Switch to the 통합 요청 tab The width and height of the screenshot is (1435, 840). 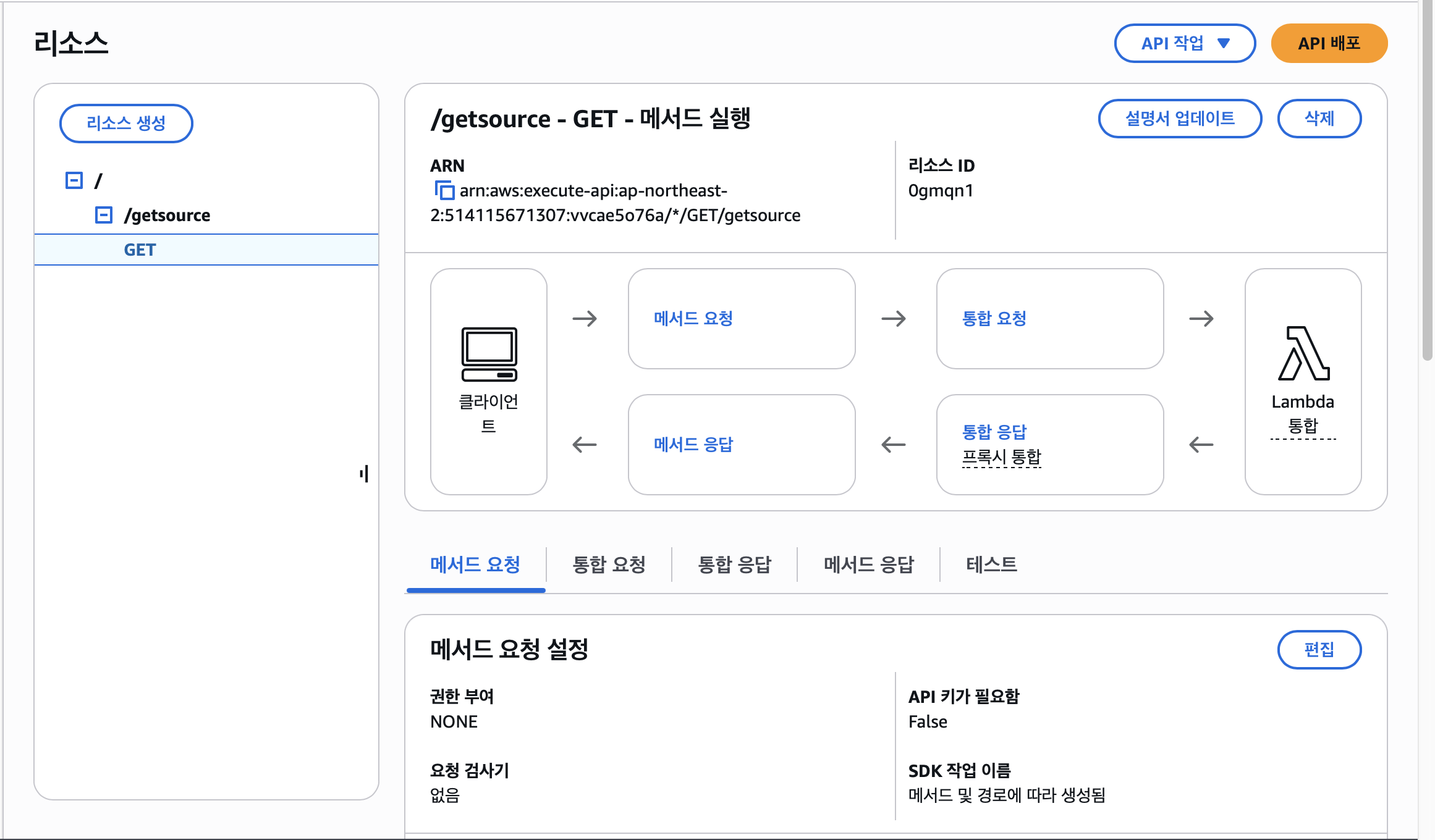coord(609,564)
